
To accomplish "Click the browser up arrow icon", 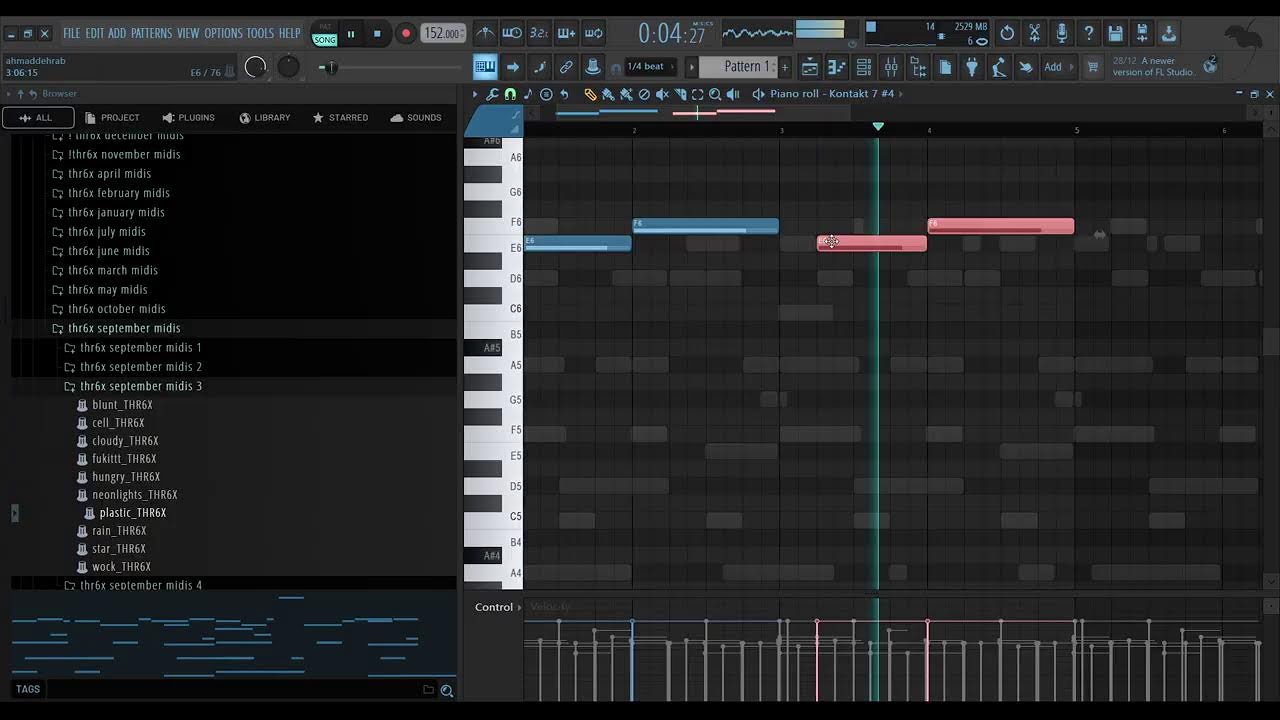I will (20, 94).
